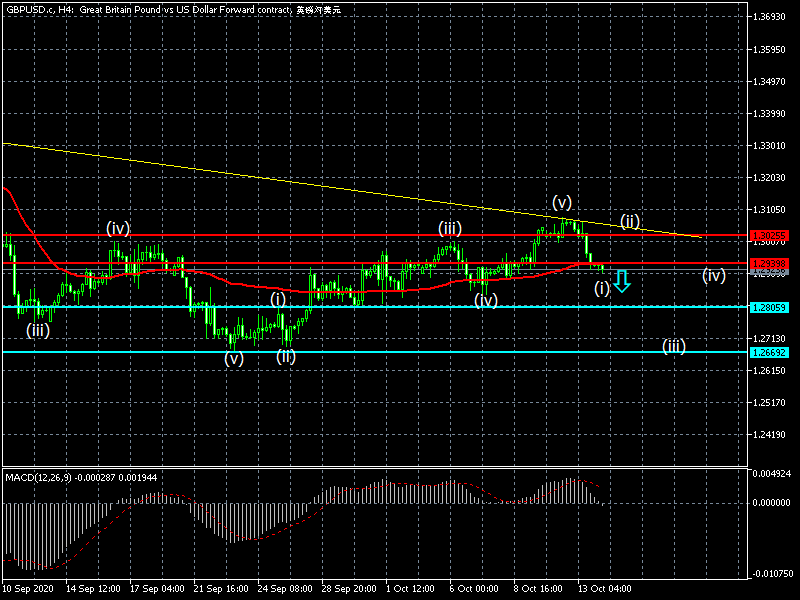Select the (i) label next to the blue arrow
Screen dimensions: 800x600
(x=601, y=288)
